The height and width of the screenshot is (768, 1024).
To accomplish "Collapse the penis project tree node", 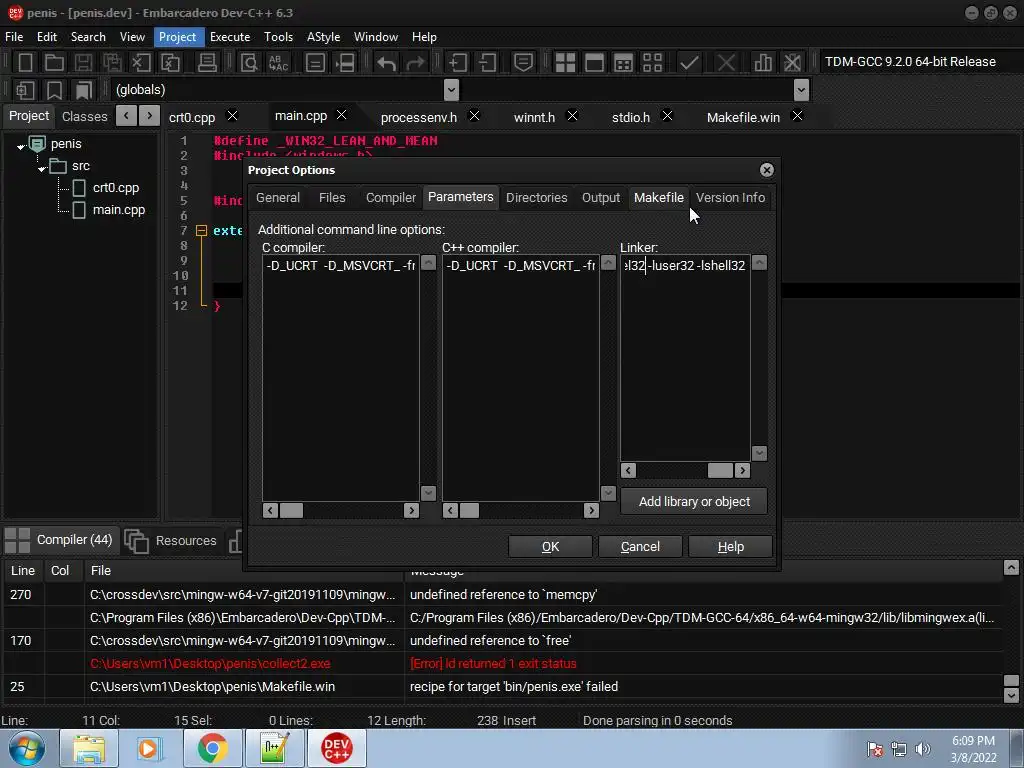I will pyautogui.click(x=21, y=146).
